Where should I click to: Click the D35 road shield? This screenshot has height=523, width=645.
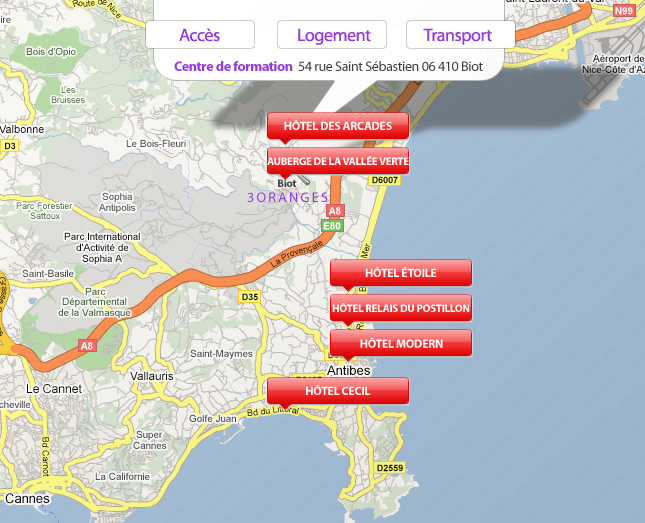click(x=250, y=297)
